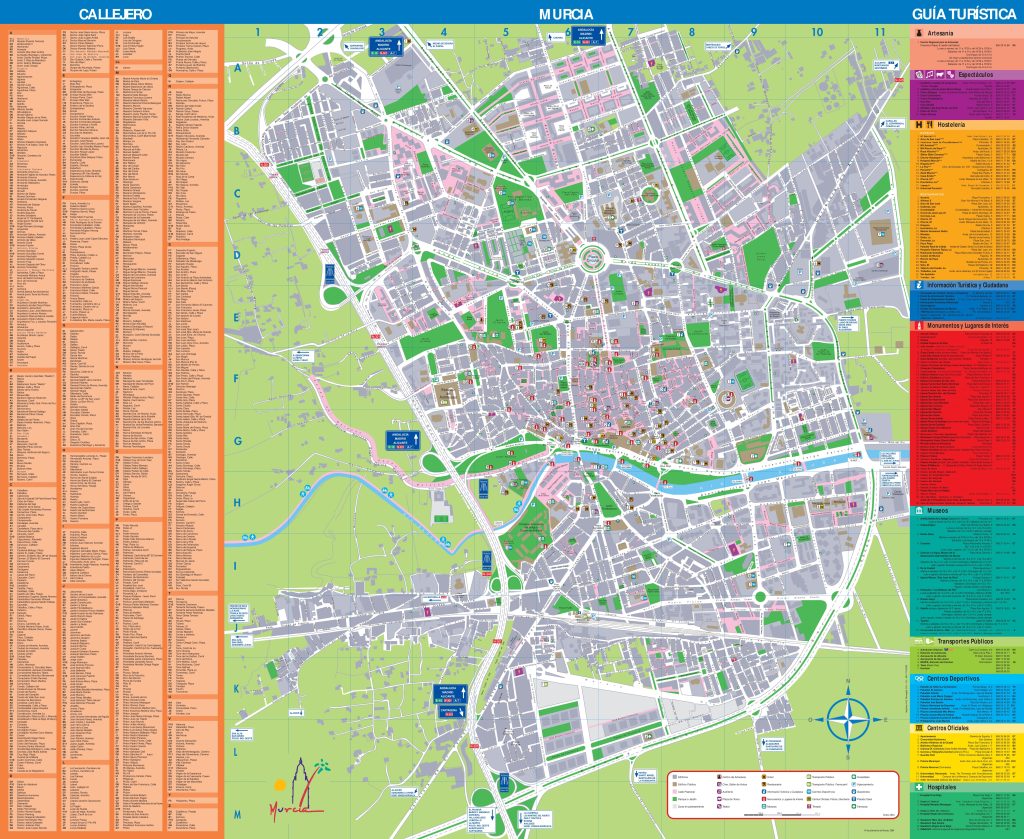Click the Templo icon in the legend
The height and width of the screenshot is (839, 1024).
pos(808,807)
